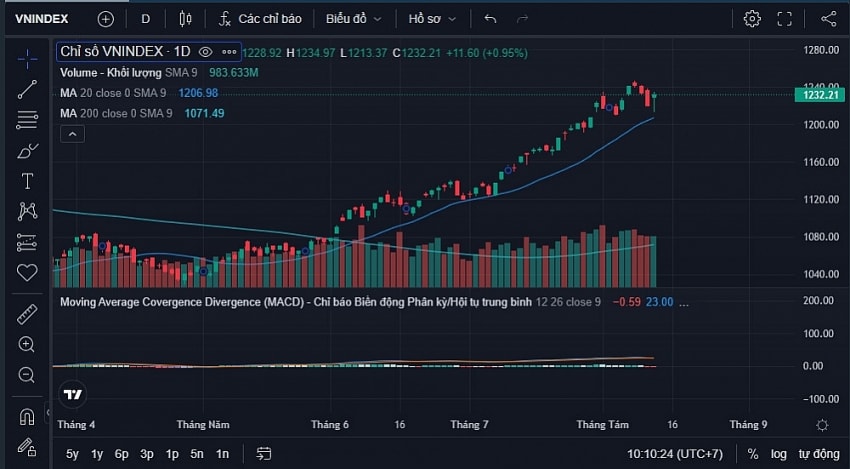
Task: Select the brush drawing tool
Action: coord(27,150)
